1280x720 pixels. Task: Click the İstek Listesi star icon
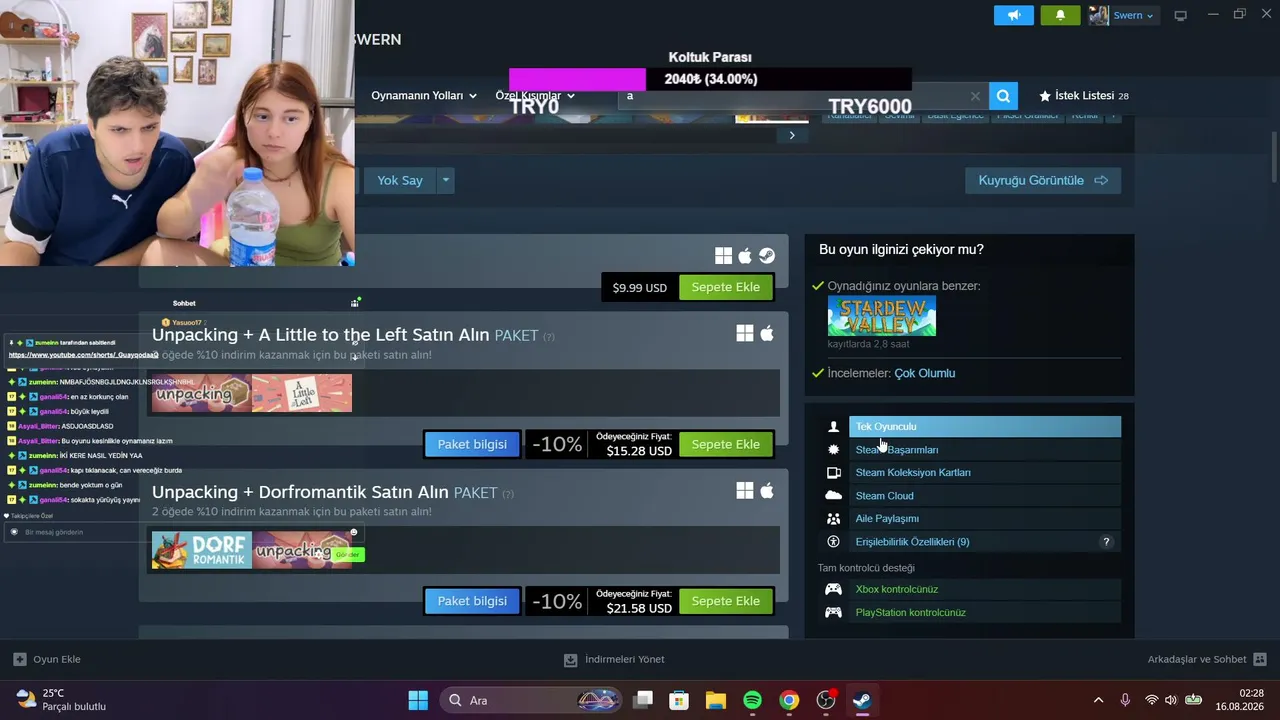pos(1045,96)
